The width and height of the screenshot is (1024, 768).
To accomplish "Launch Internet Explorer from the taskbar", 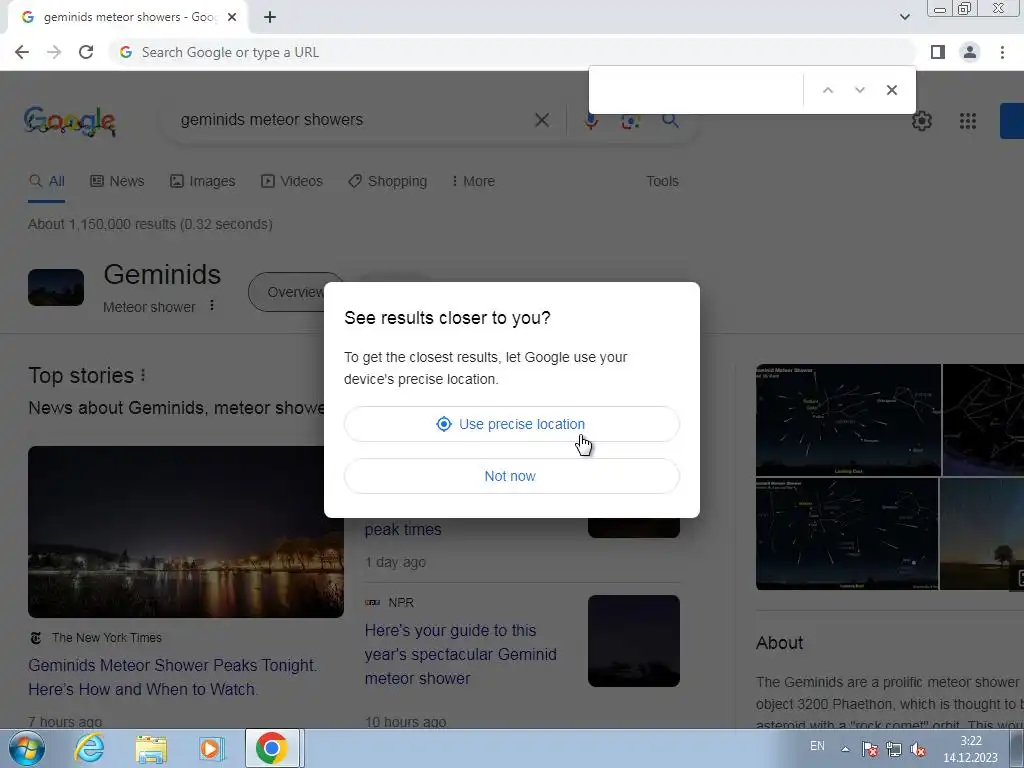I will (x=89, y=748).
